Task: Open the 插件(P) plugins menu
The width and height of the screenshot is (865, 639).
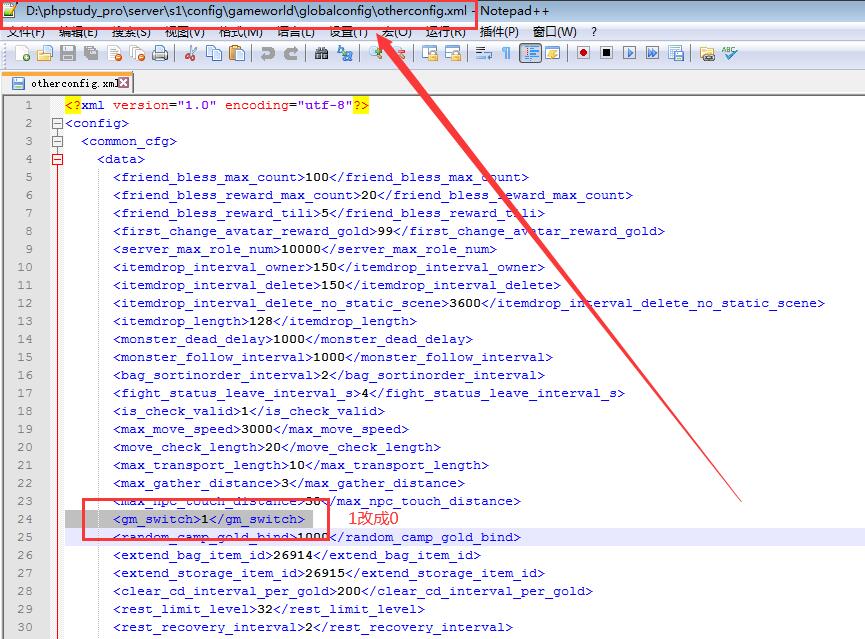Action: point(499,32)
